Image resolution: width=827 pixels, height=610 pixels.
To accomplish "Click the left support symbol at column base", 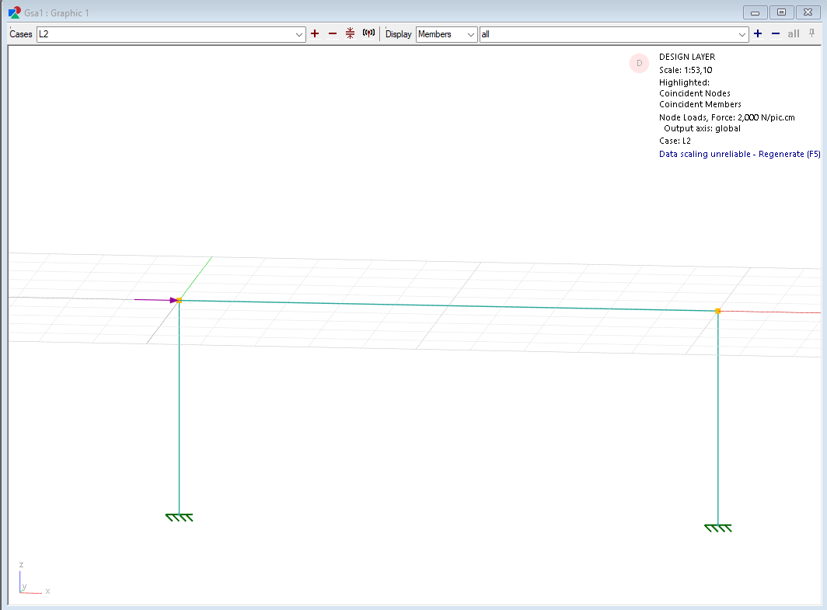I will coord(178,517).
